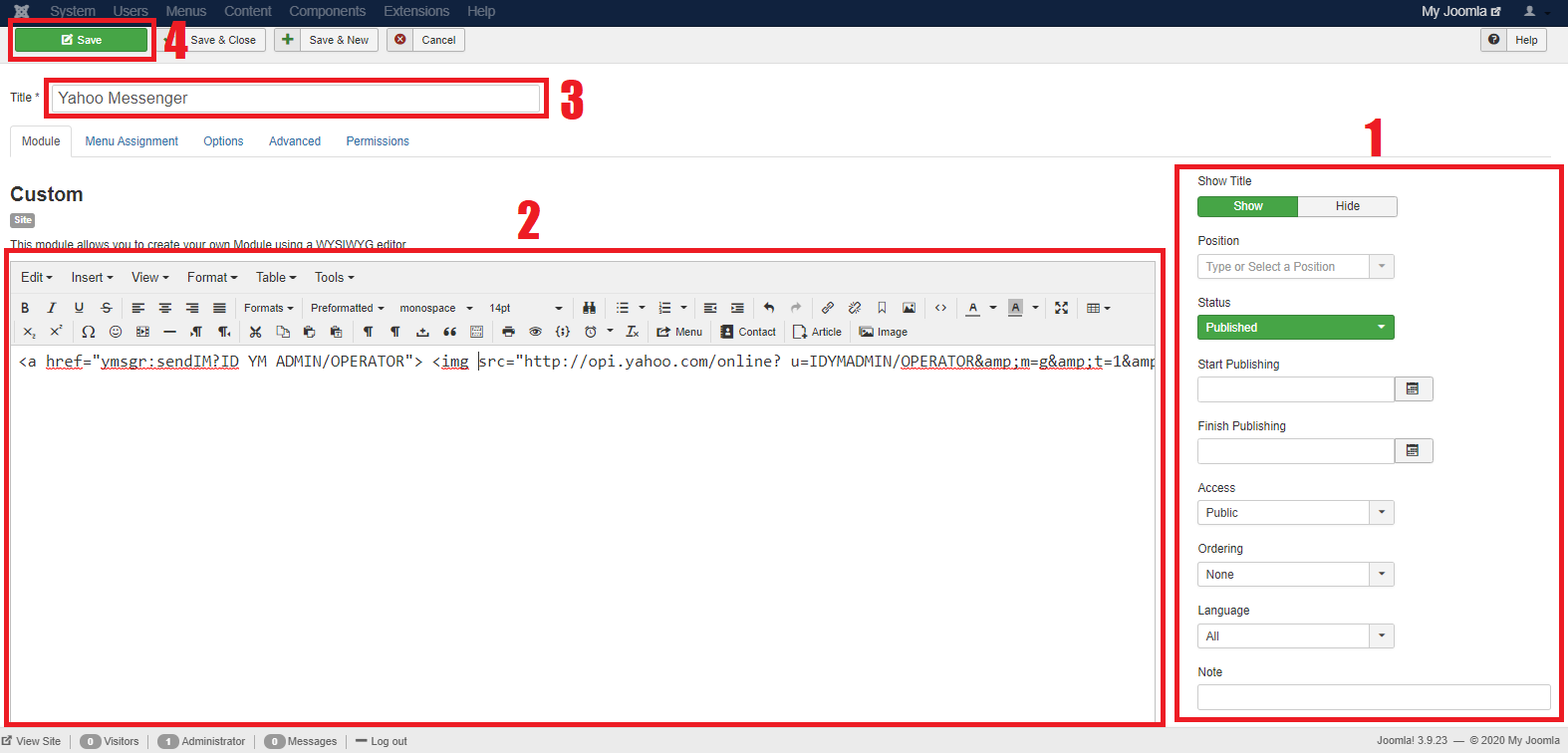
Task: Insert image using the toolbar picture icon
Action: 909,308
